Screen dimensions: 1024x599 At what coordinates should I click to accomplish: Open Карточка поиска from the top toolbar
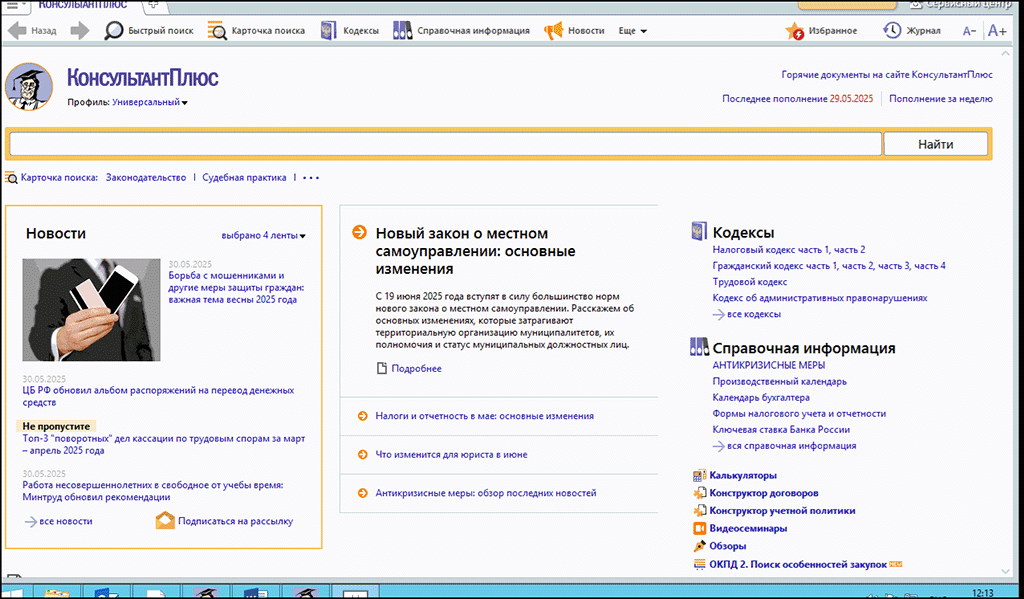256,31
